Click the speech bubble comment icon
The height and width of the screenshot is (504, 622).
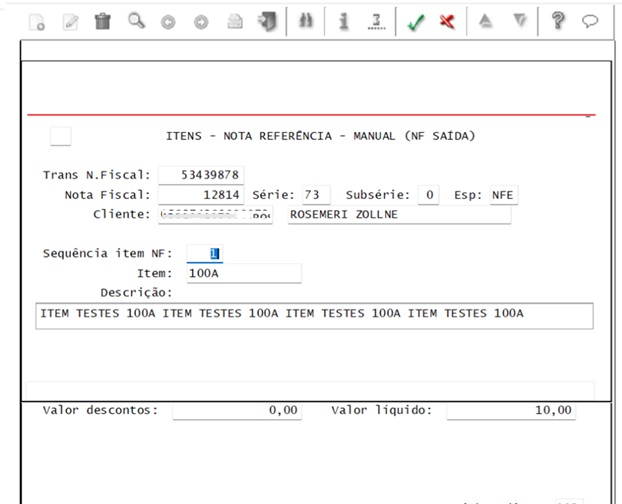[x=590, y=21]
